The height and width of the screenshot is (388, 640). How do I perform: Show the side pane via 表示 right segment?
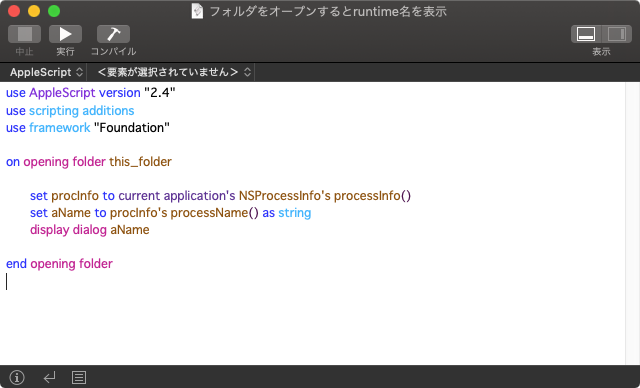tap(617, 34)
